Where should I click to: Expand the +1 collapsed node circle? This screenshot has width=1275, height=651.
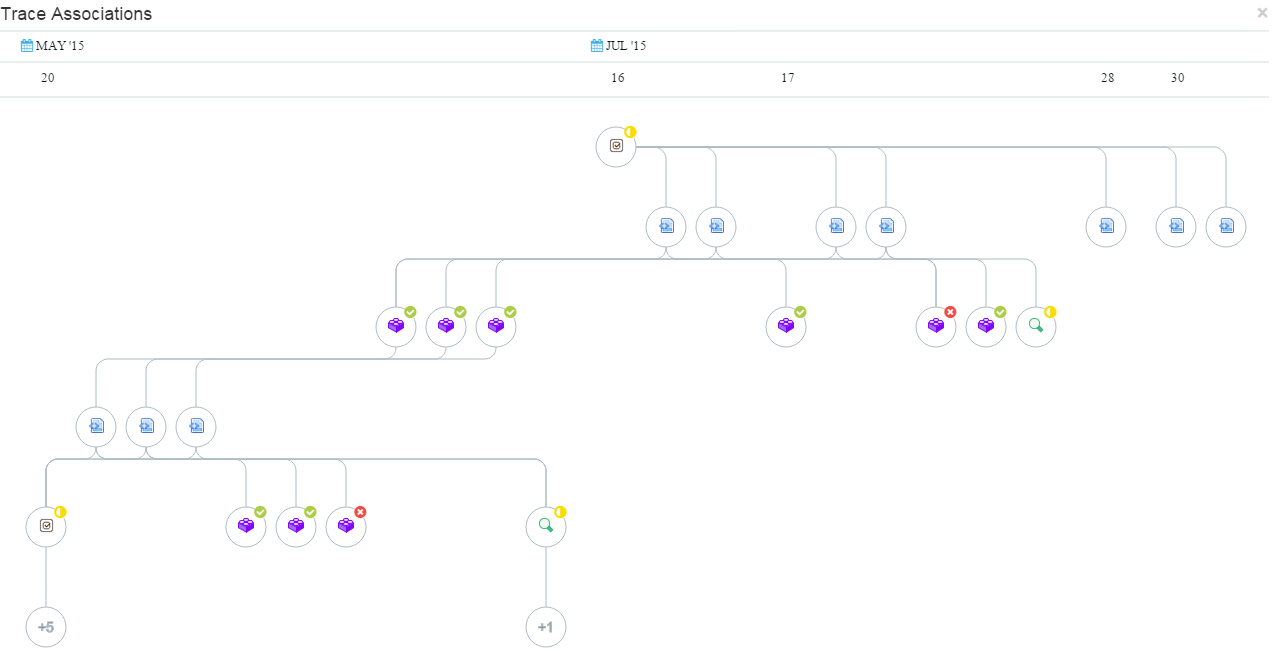click(x=546, y=627)
